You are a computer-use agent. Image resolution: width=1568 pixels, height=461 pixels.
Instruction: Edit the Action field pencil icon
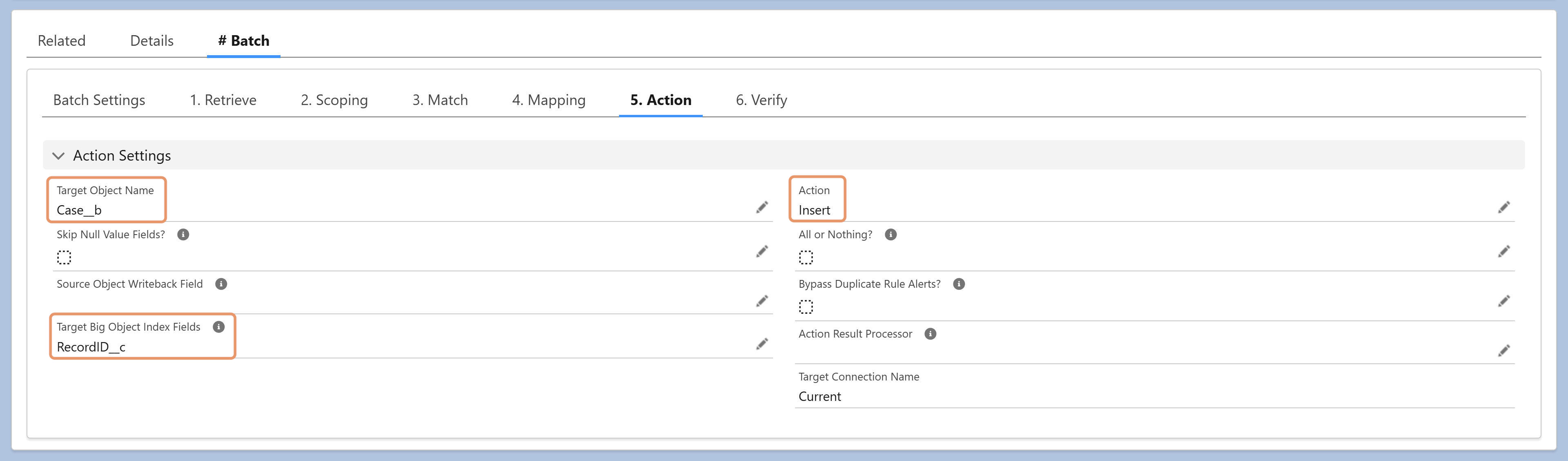[x=1503, y=208]
